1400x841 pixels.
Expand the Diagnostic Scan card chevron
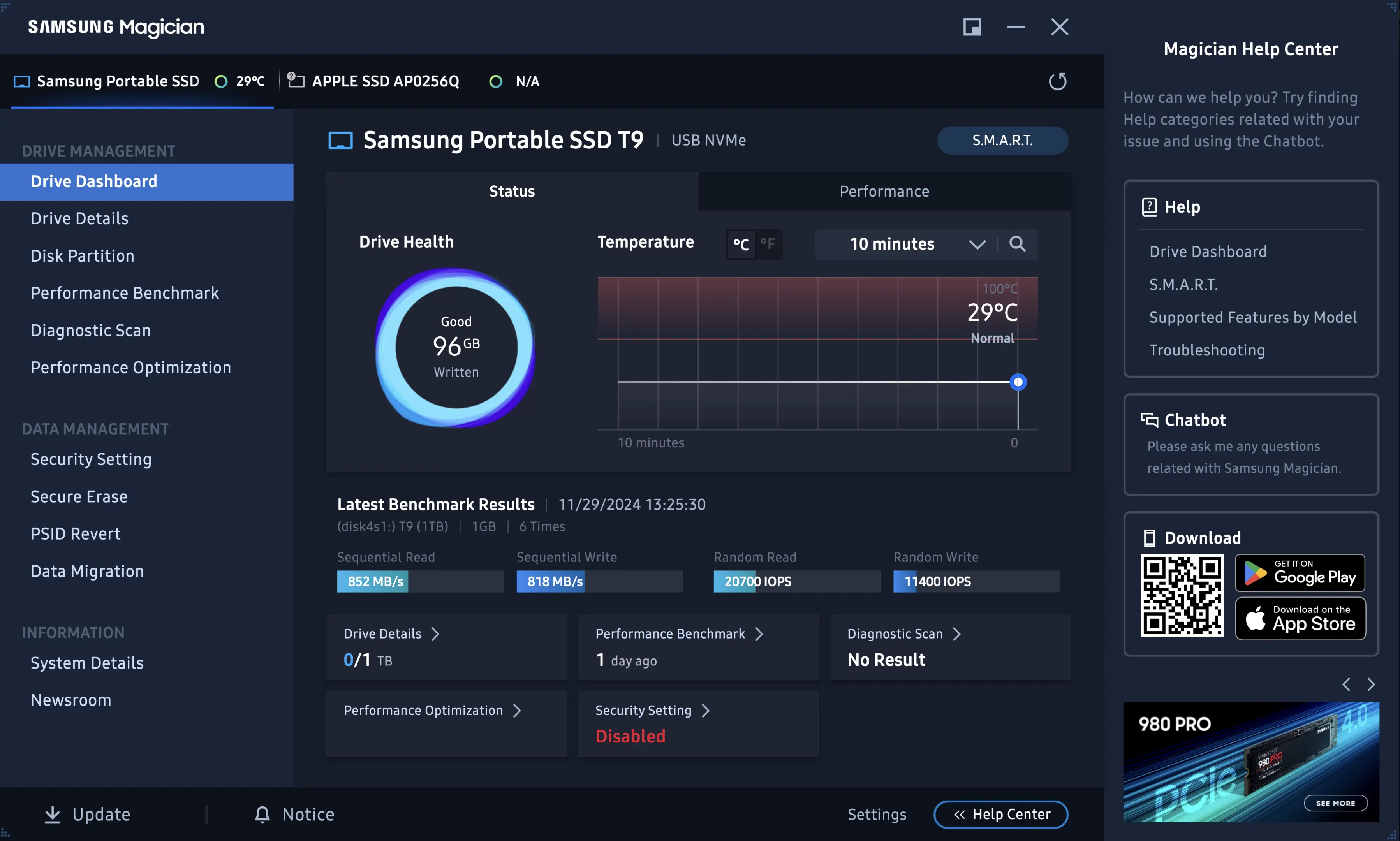click(x=957, y=633)
